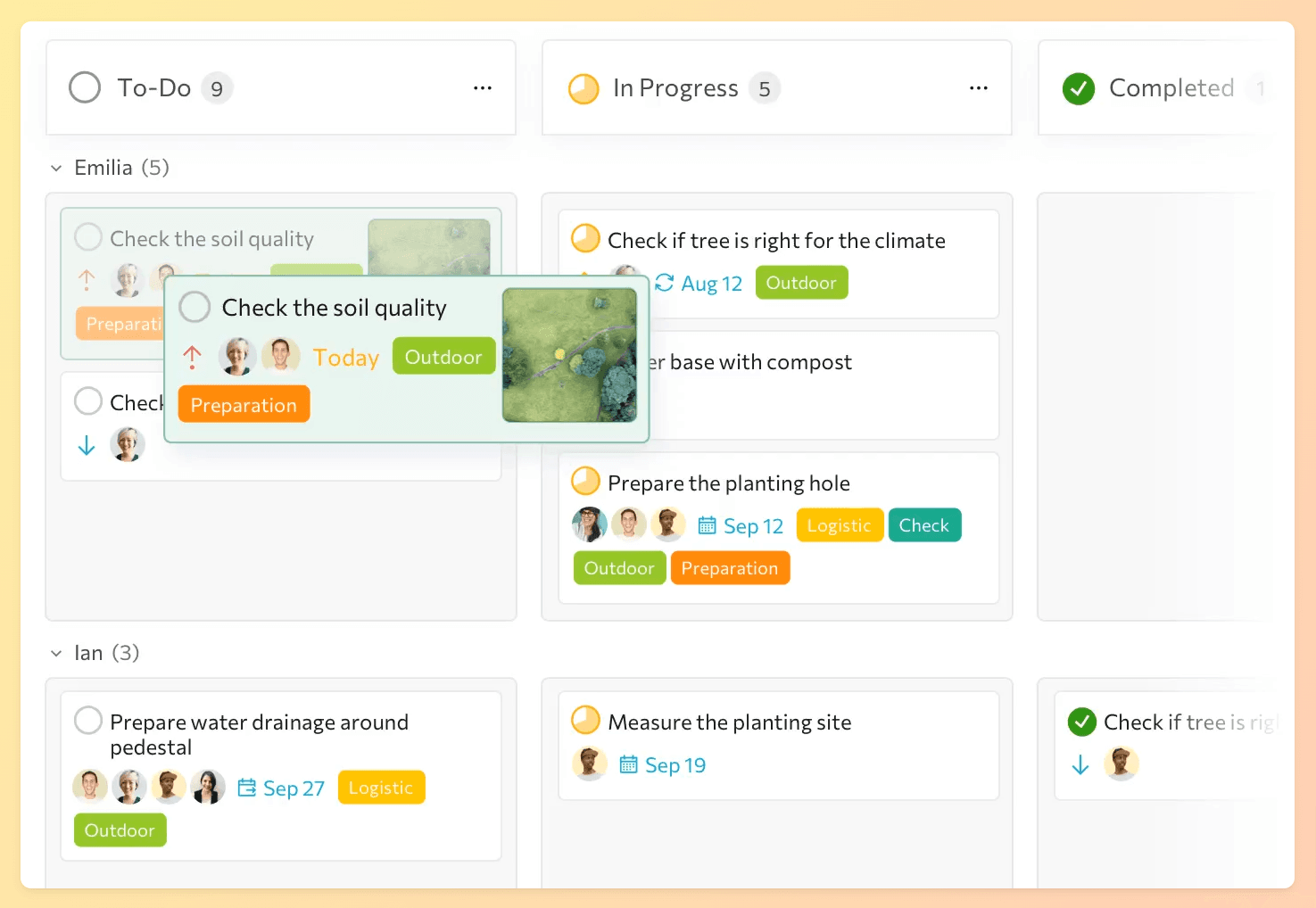Click the teal Check tag
Viewport: 1316px width, 908px height.
point(923,525)
